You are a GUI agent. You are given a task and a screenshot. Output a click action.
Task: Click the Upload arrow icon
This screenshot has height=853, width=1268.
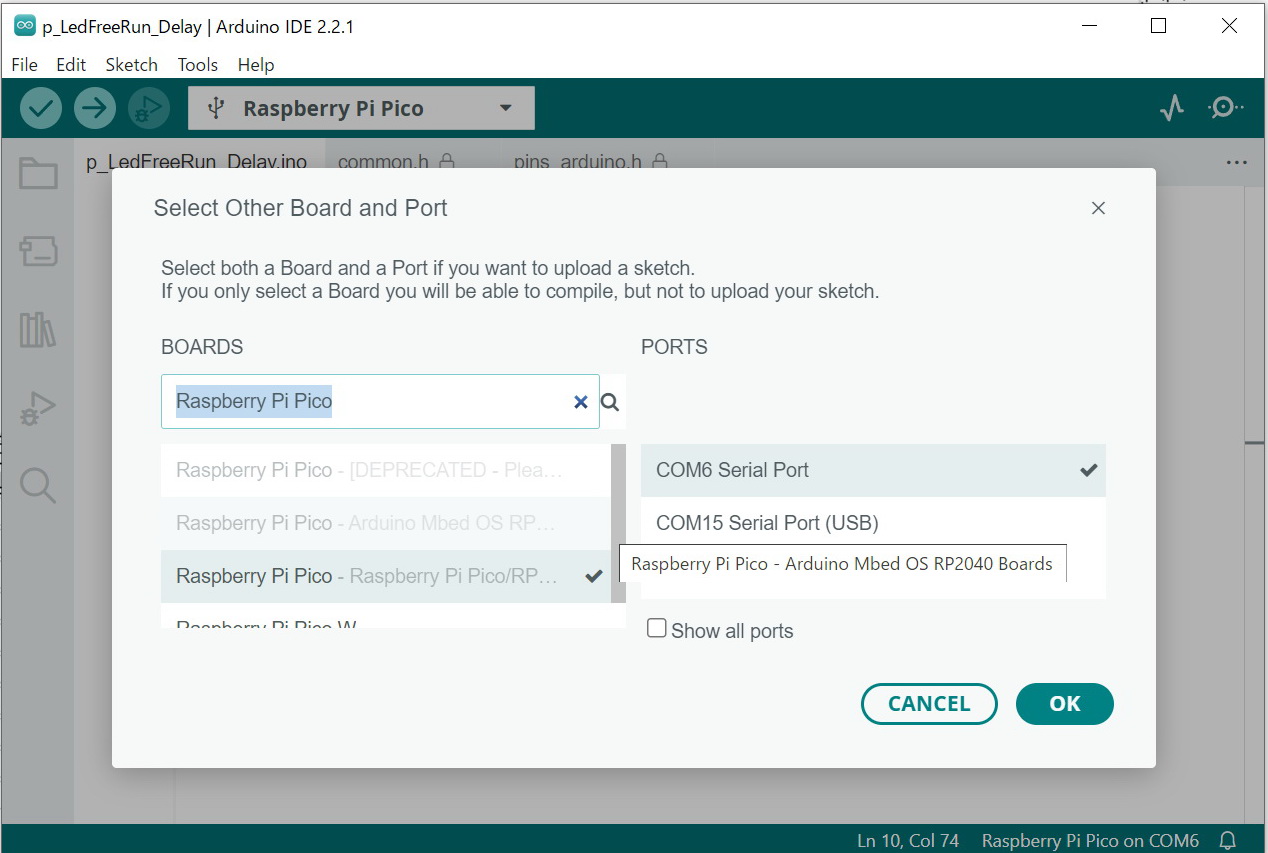coord(95,108)
